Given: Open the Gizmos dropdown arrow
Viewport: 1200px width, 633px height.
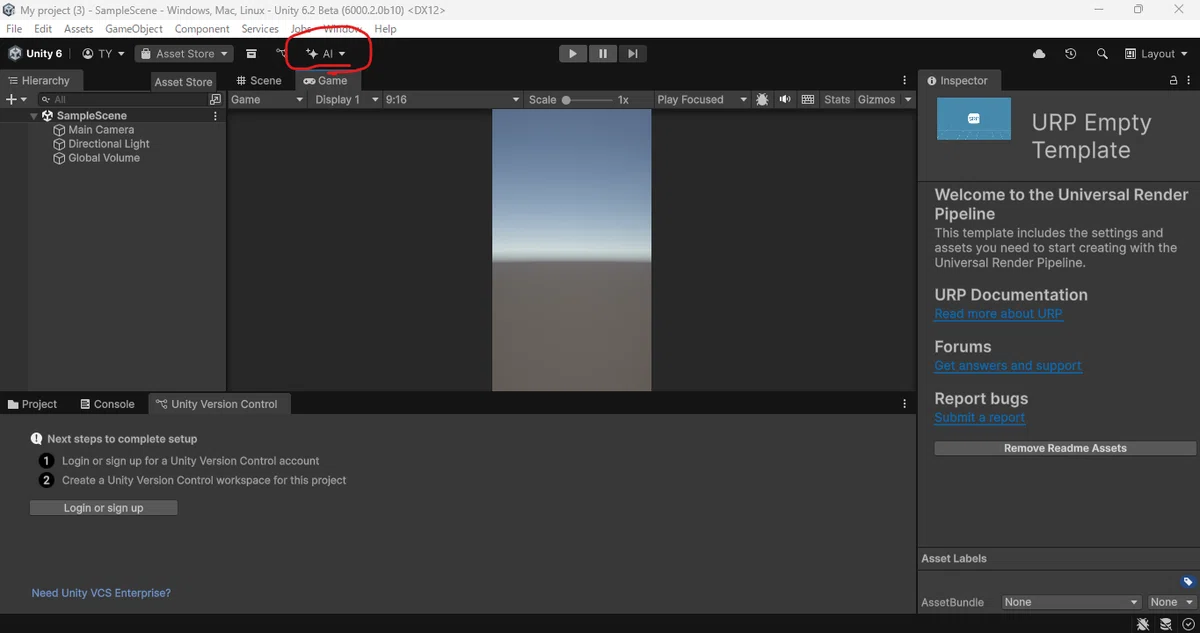Looking at the screenshot, I should 908,100.
